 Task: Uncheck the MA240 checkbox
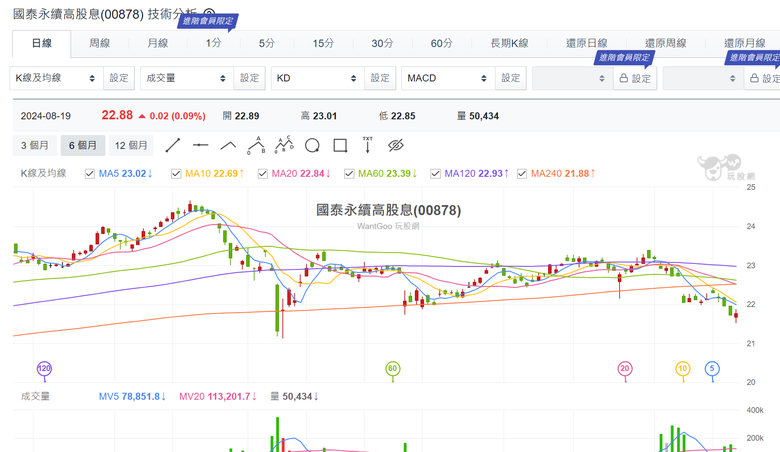(522, 174)
